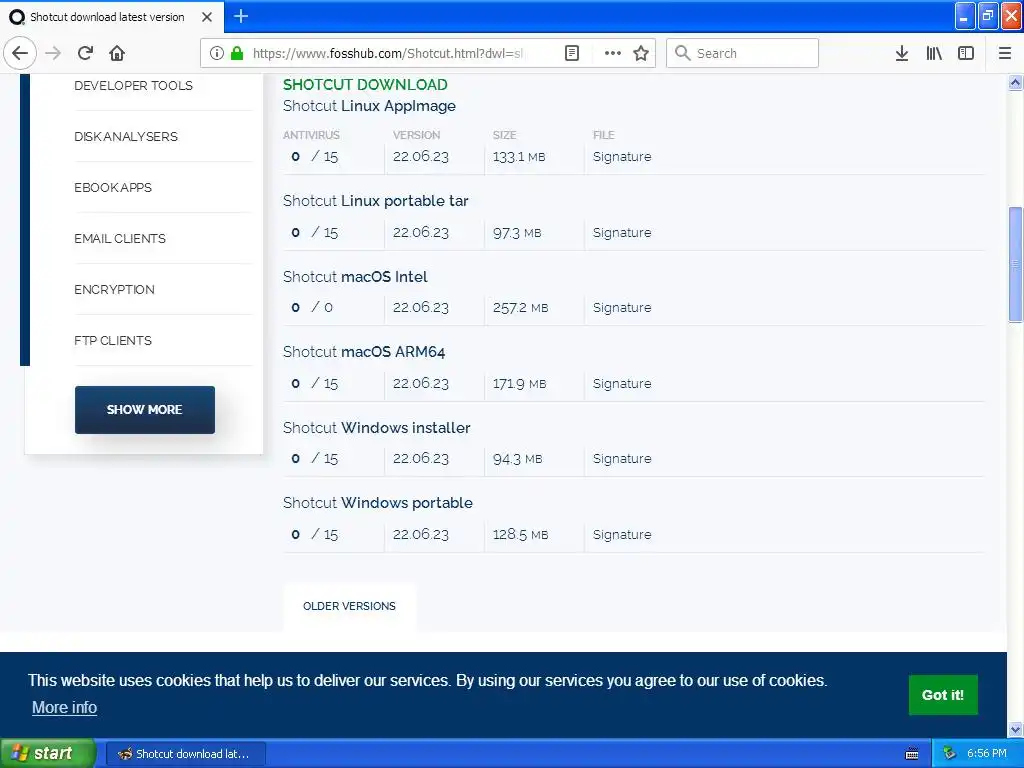
Task: Open the Firefox hamburger menu
Action: (1005, 53)
